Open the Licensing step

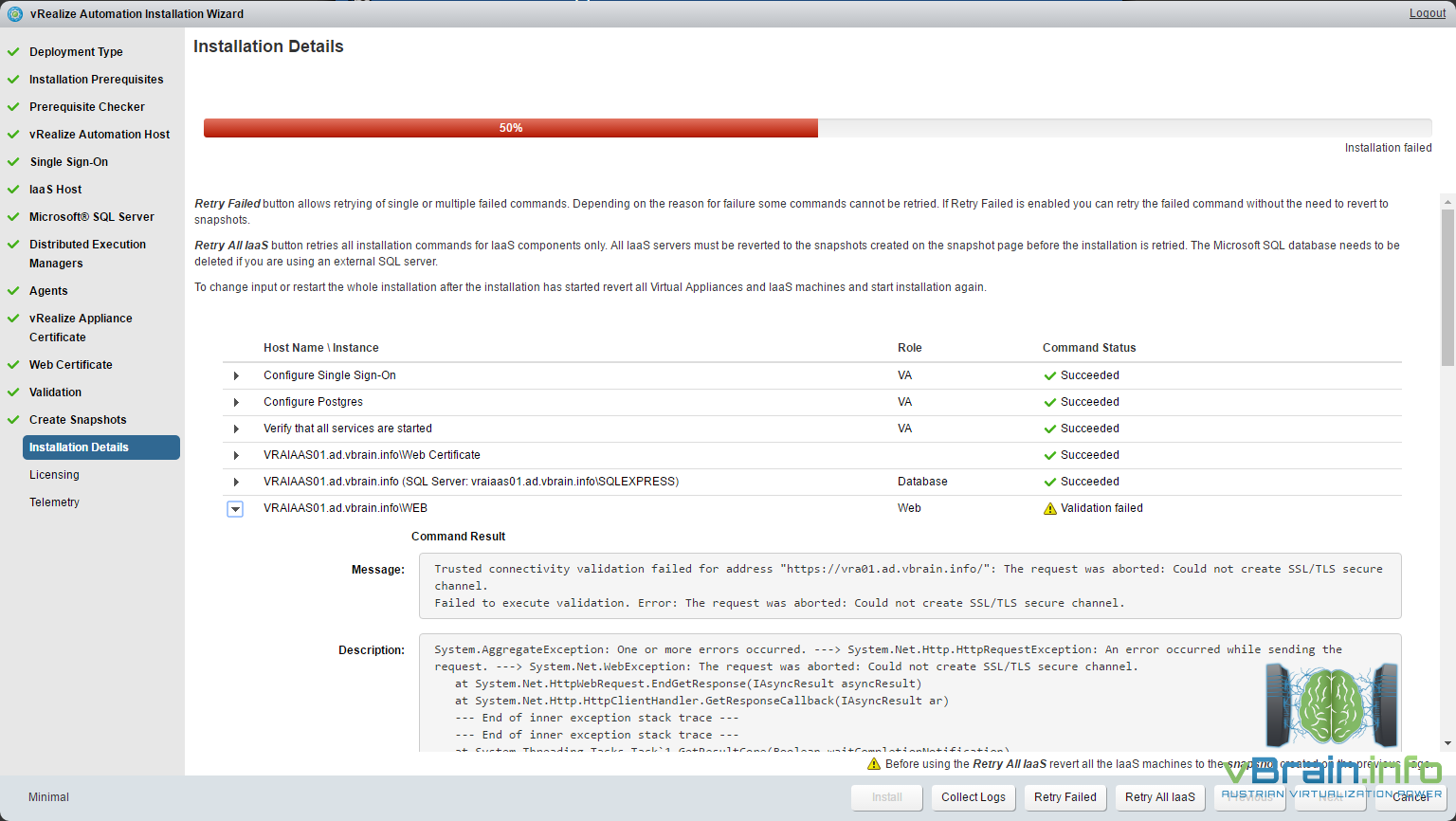tap(54, 475)
